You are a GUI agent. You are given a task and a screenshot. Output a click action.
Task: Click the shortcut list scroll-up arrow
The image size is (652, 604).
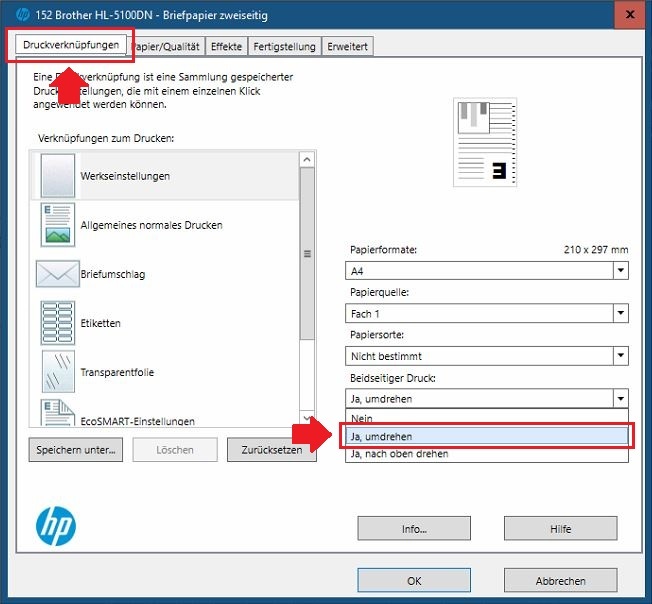[x=307, y=159]
